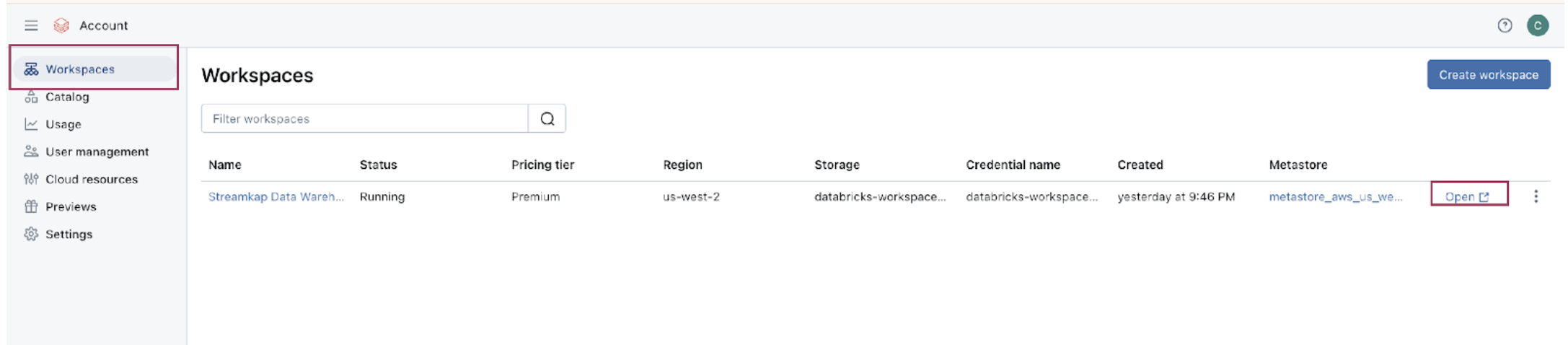Navigate to Cloud resources
1568x345 pixels.
91,179
